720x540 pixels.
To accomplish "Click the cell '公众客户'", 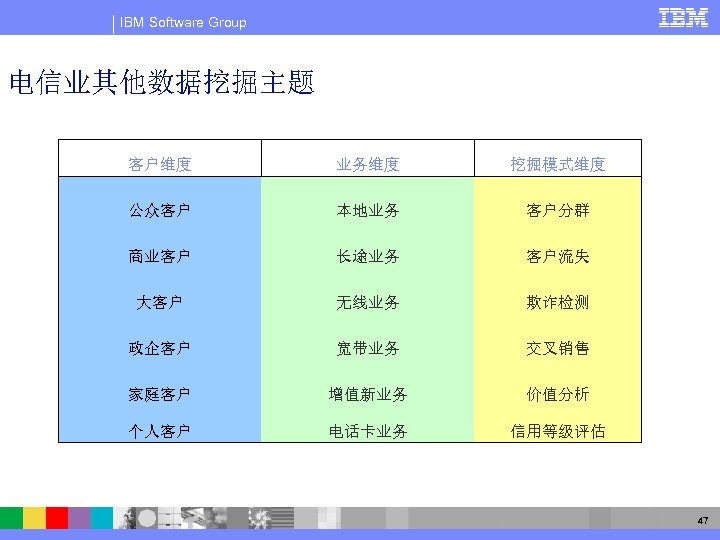I will (160, 211).
